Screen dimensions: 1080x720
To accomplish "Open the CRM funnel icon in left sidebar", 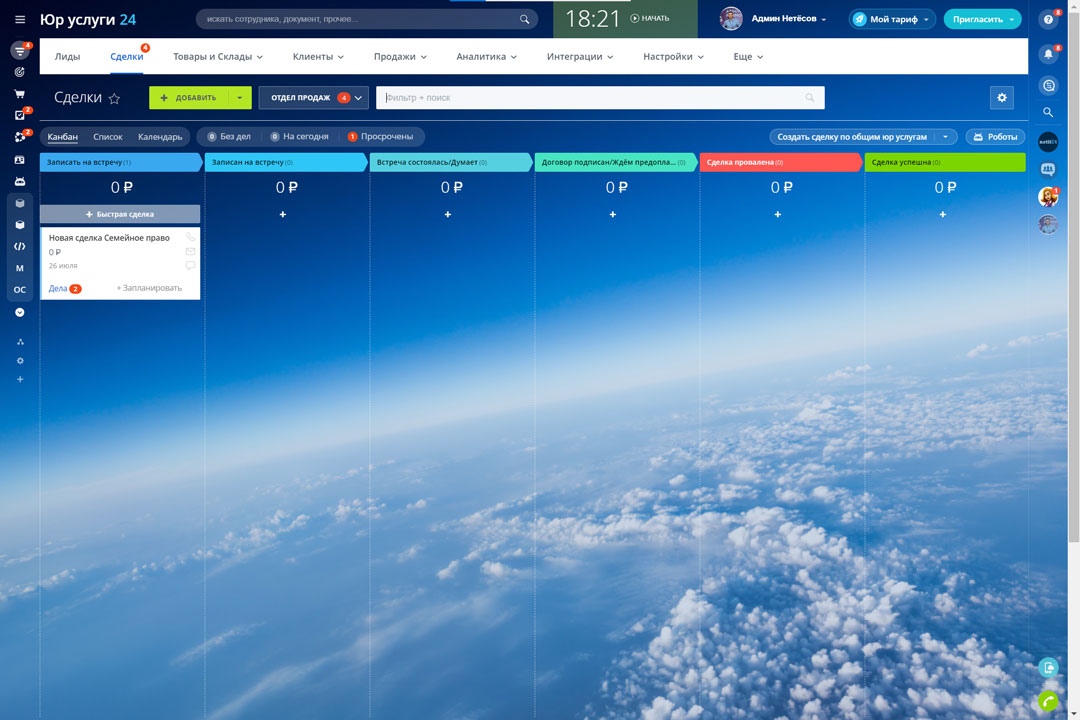I will 20,51.
